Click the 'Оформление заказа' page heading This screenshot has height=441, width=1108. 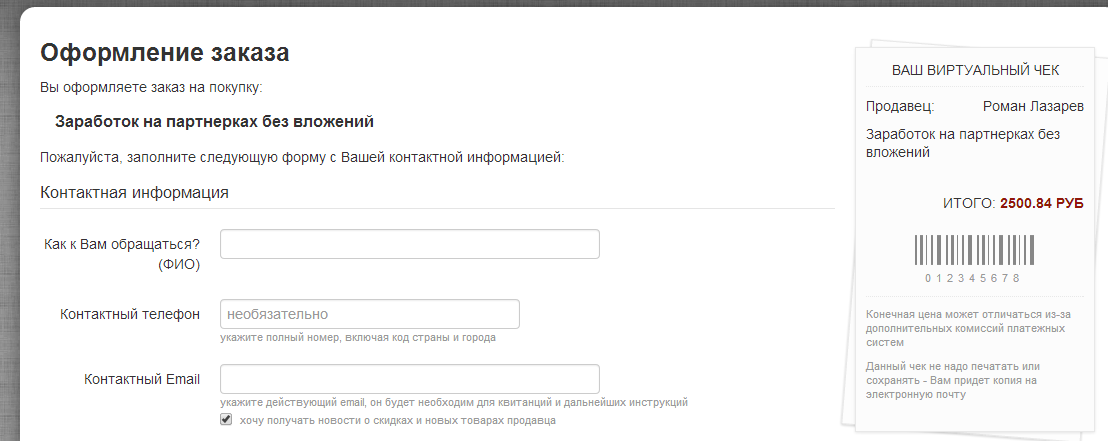(165, 52)
